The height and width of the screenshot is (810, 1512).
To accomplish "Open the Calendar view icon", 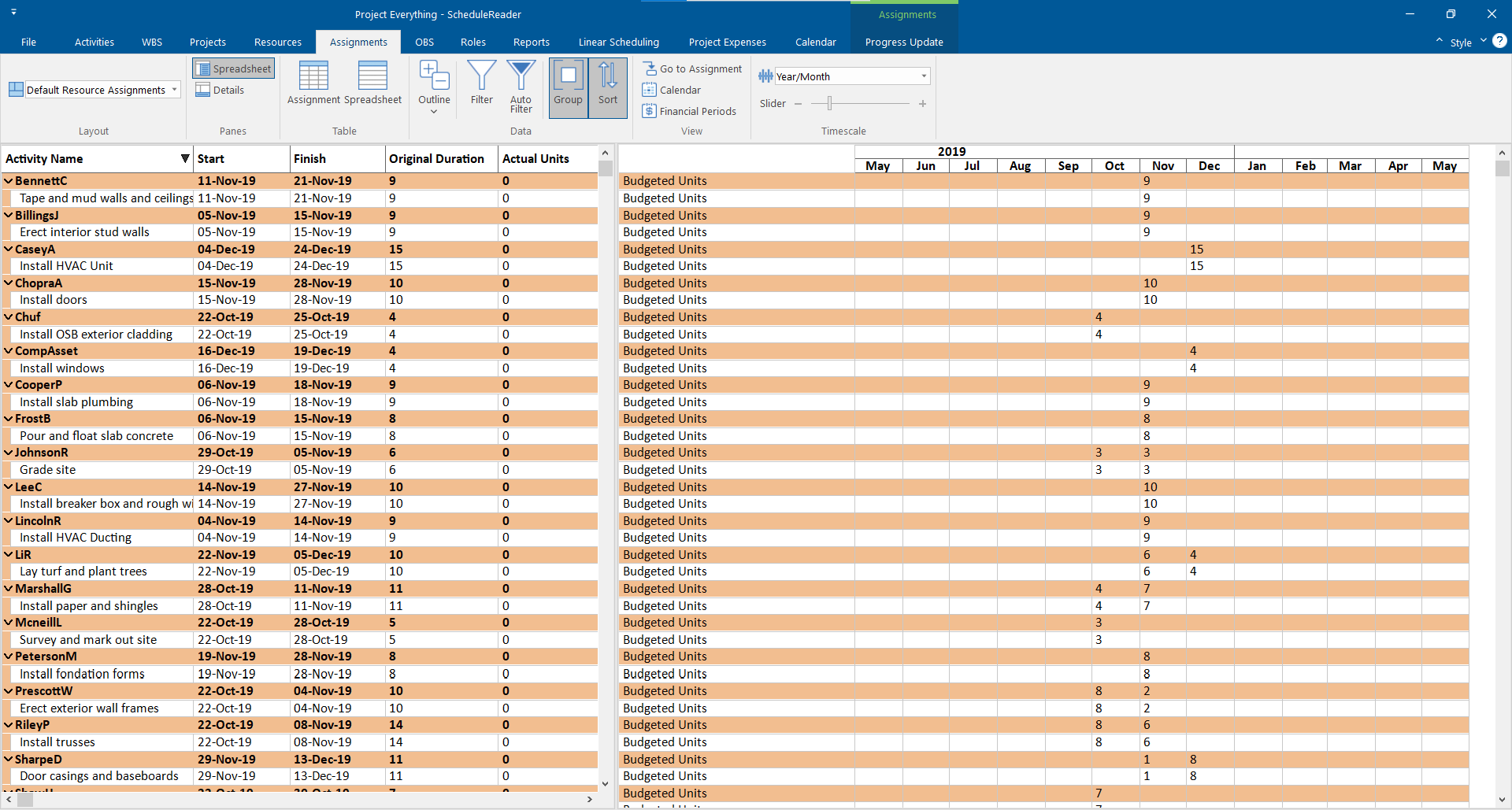I will pyautogui.click(x=649, y=90).
